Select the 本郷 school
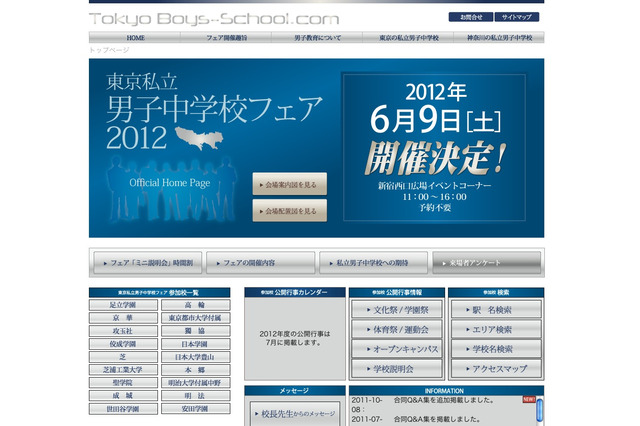The width and height of the screenshot is (640, 426). tap(196, 370)
